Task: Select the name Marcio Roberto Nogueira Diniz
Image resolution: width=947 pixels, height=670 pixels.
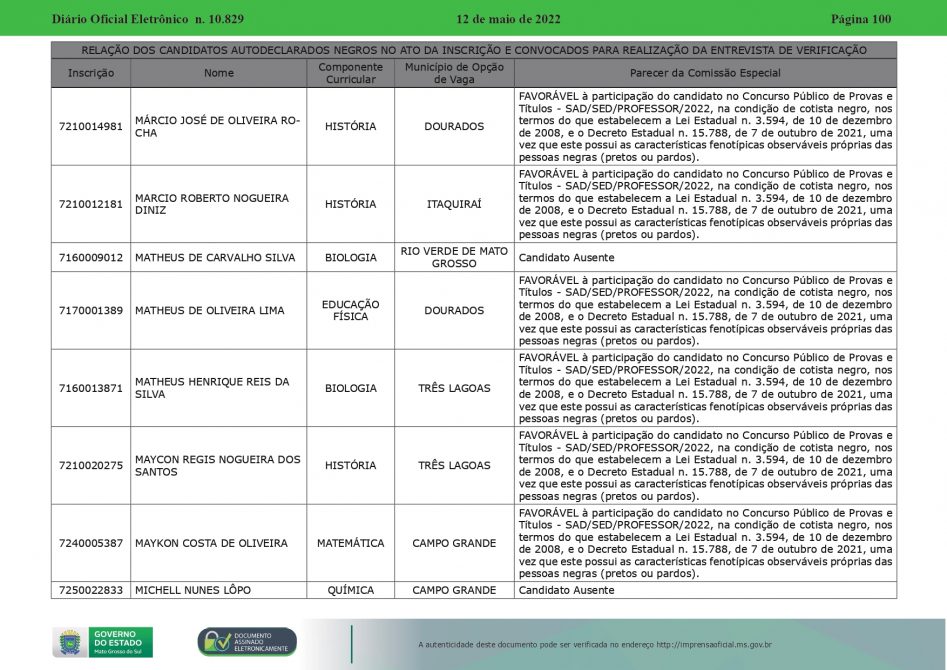Action: click(211, 204)
